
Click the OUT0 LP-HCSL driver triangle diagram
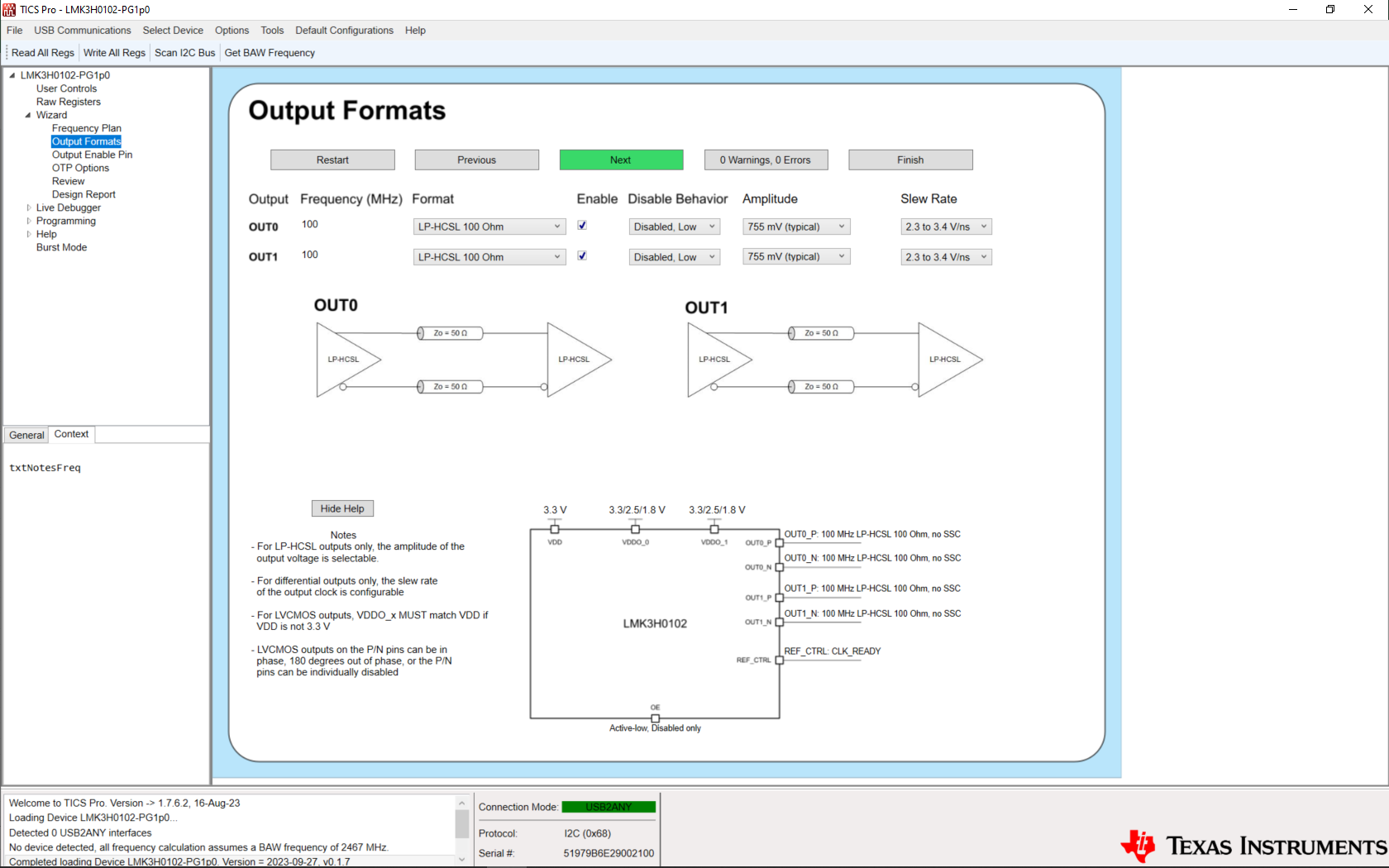click(347, 360)
